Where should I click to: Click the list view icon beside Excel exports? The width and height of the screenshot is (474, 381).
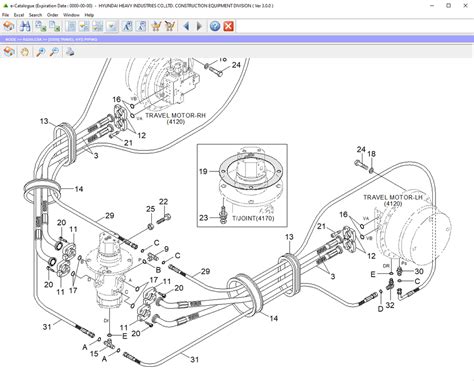pyautogui.click(x=71, y=26)
